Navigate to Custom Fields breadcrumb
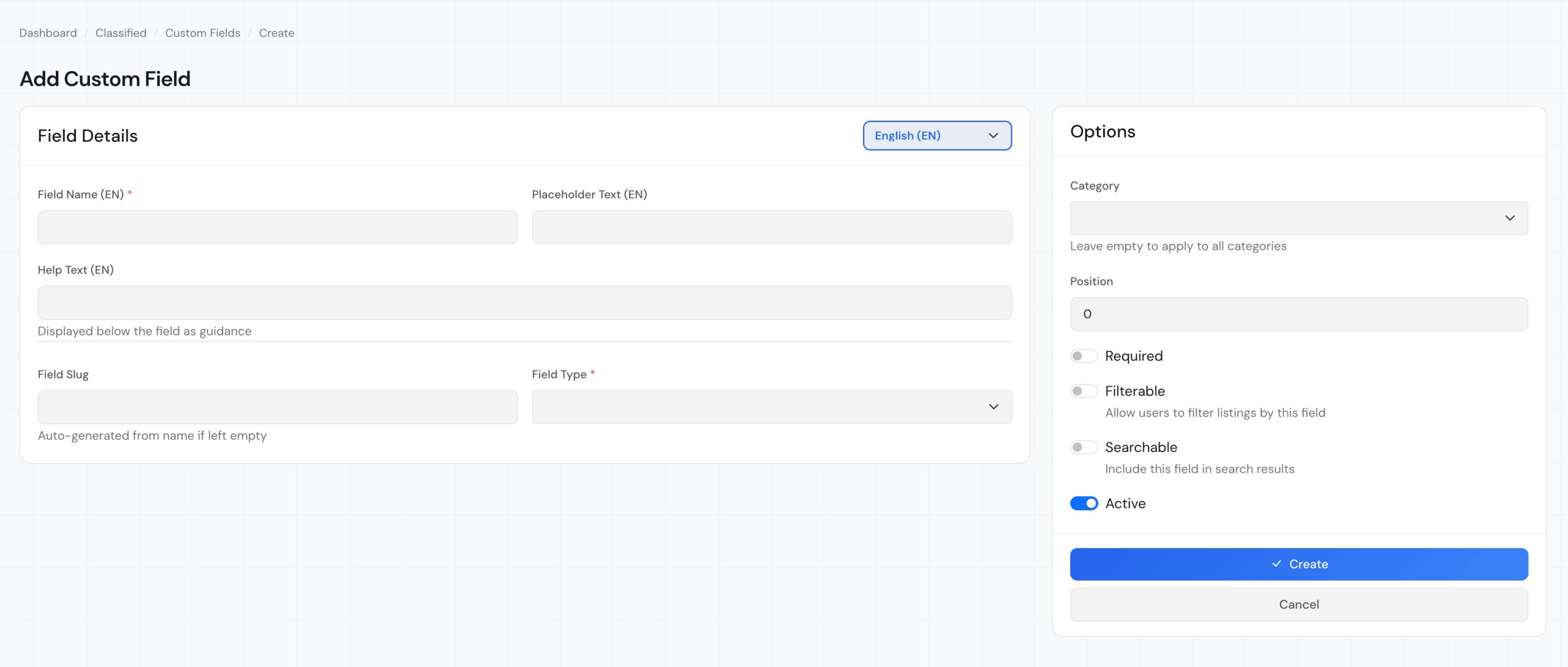 tap(202, 33)
